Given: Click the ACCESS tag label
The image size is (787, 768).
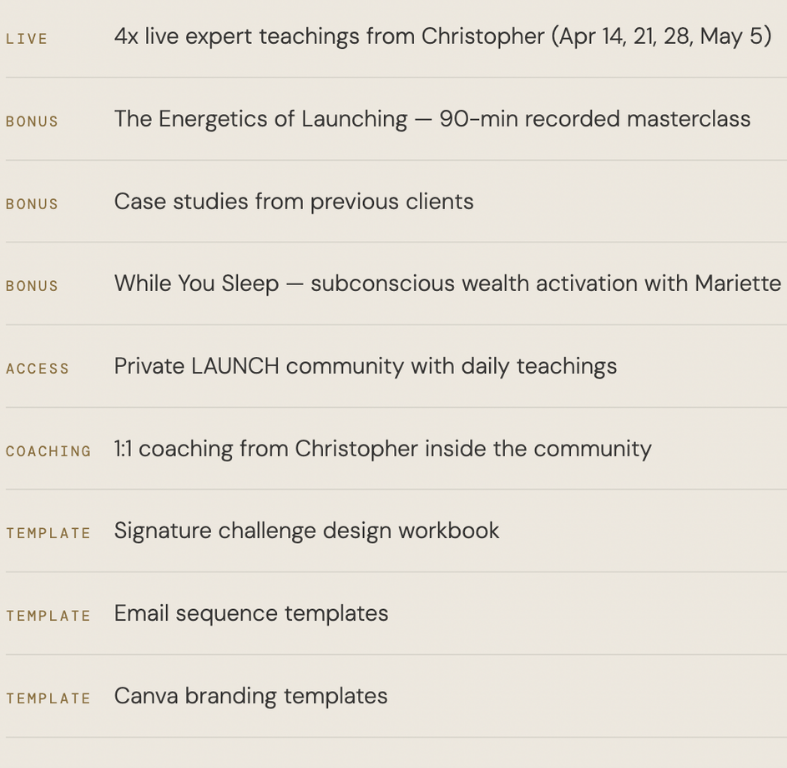Looking at the screenshot, I should (x=37, y=369).
